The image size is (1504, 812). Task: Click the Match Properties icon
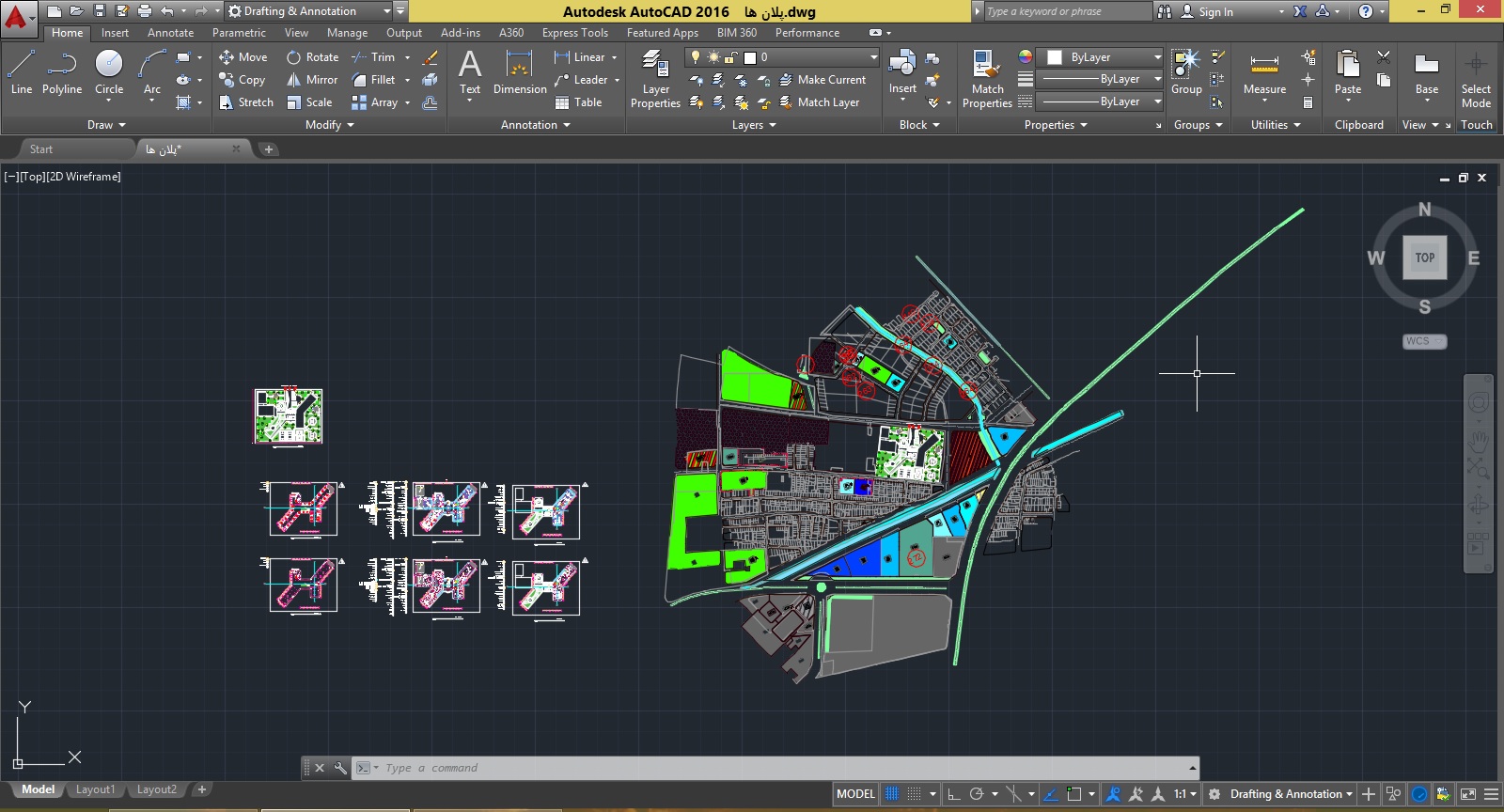coord(986,79)
